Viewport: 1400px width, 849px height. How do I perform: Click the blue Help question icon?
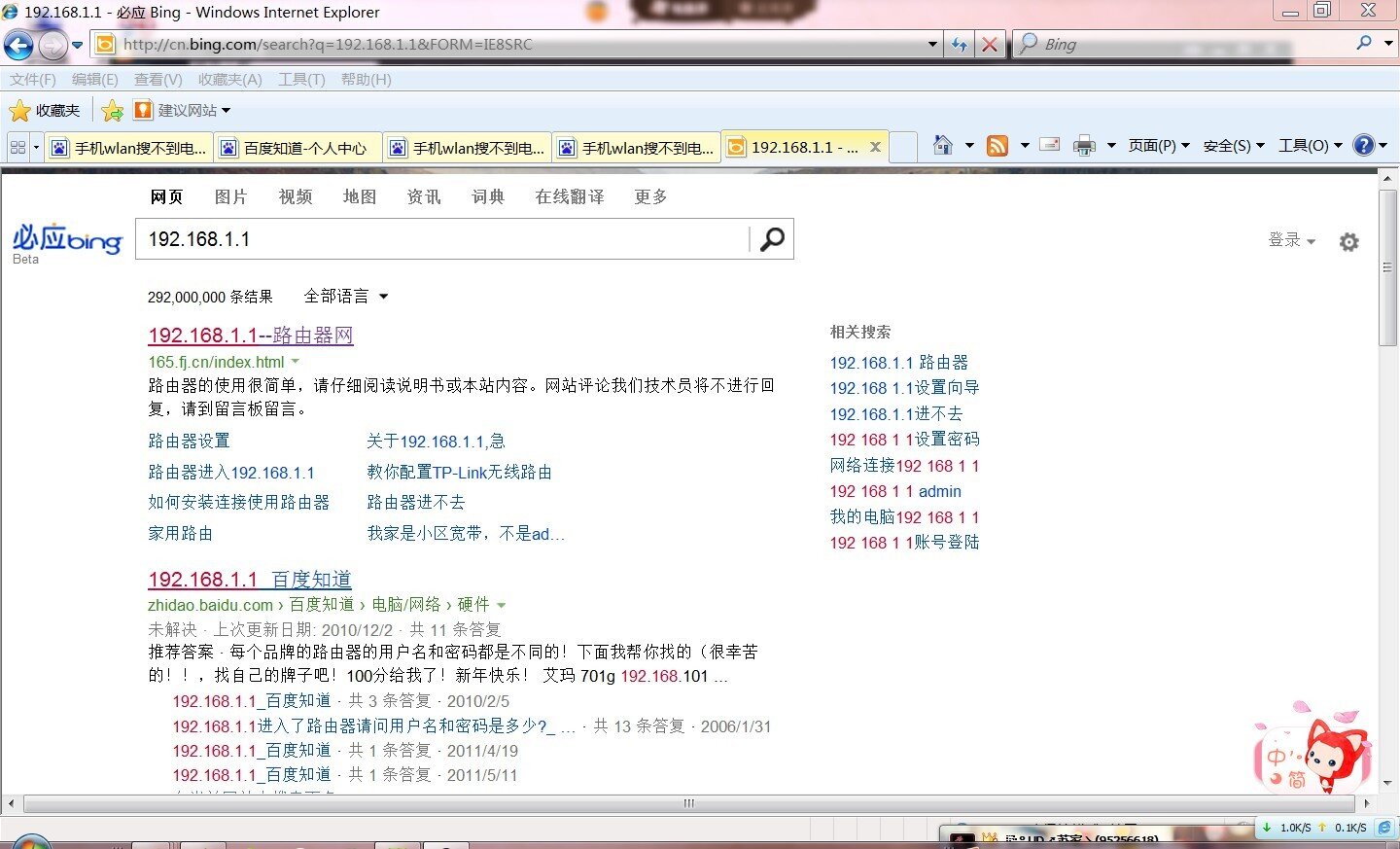pyautogui.click(x=1364, y=145)
